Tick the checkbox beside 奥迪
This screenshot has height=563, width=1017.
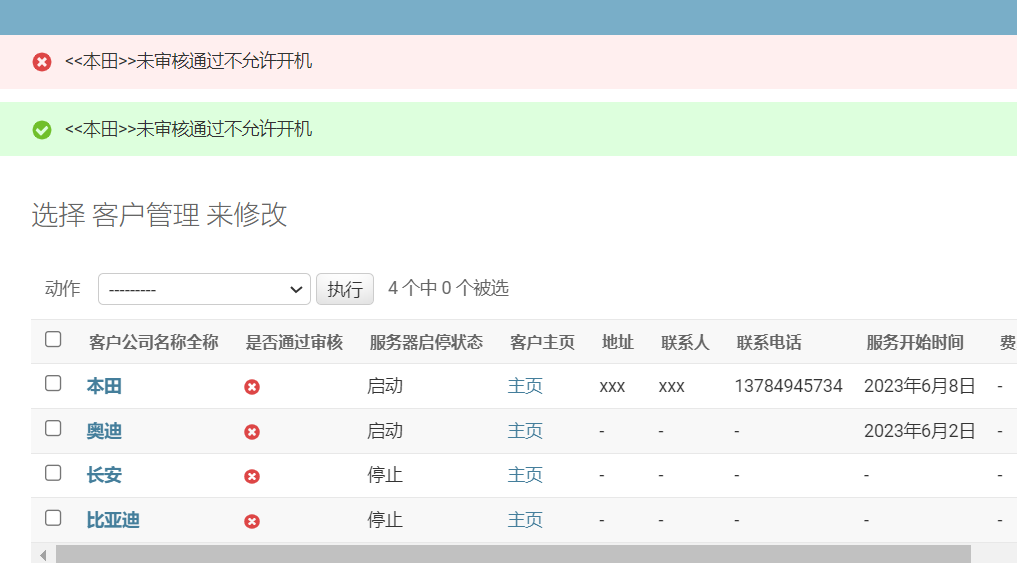click(x=53, y=428)
